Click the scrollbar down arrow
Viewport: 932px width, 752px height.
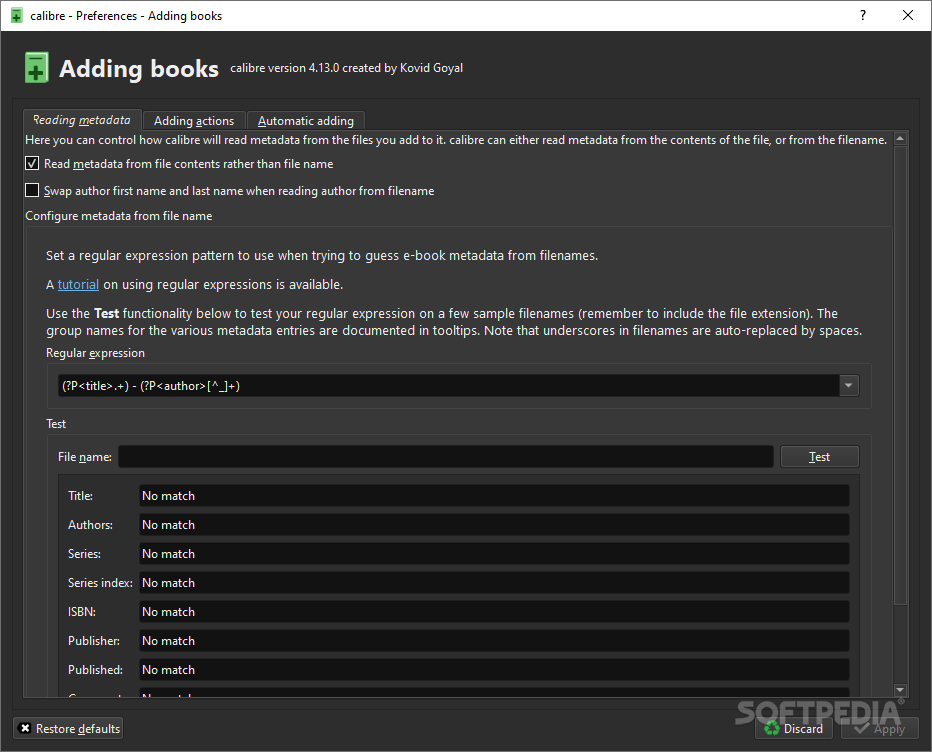(900, 690)
